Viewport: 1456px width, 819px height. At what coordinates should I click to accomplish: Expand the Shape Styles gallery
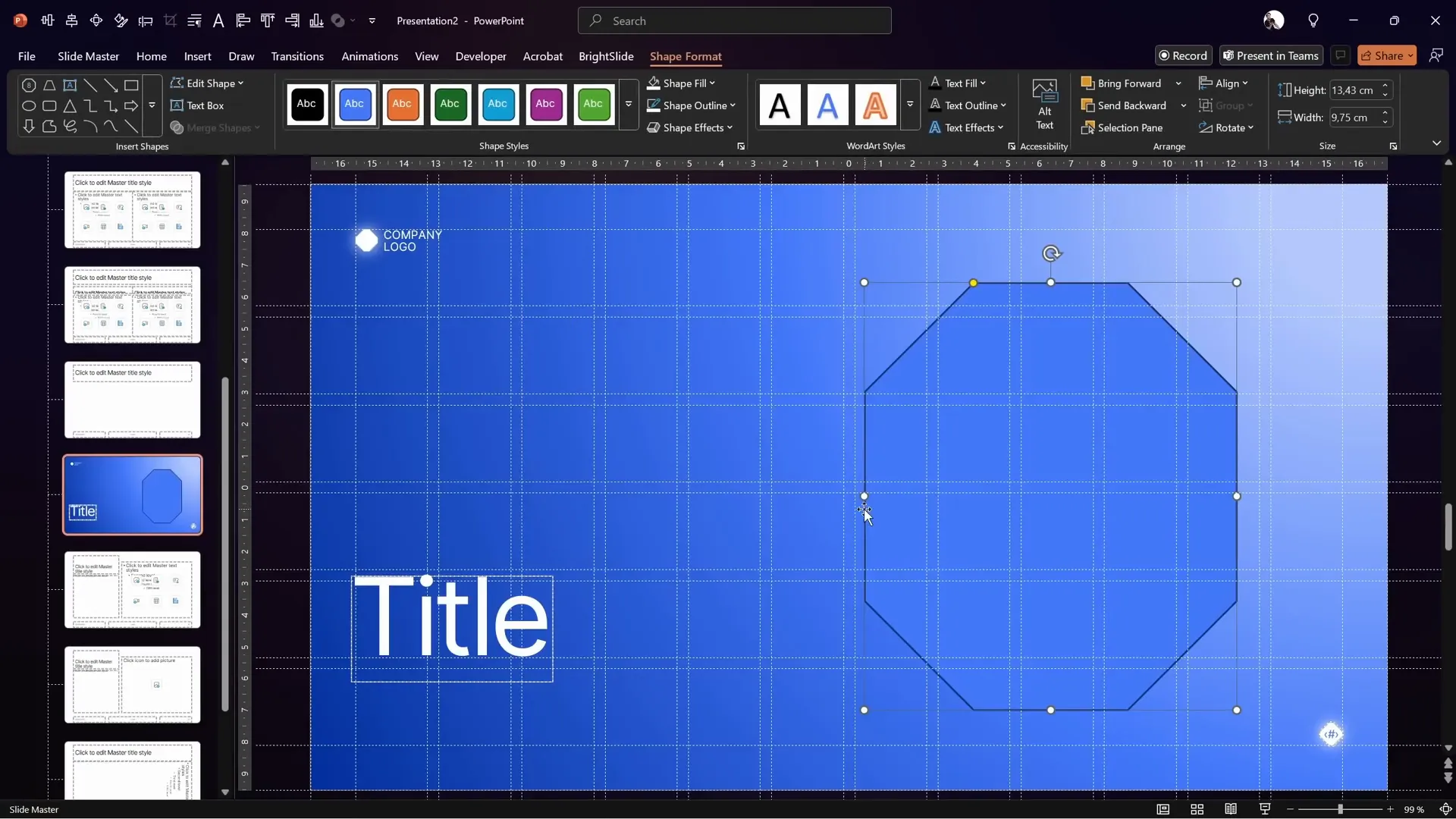coord(629,104)
